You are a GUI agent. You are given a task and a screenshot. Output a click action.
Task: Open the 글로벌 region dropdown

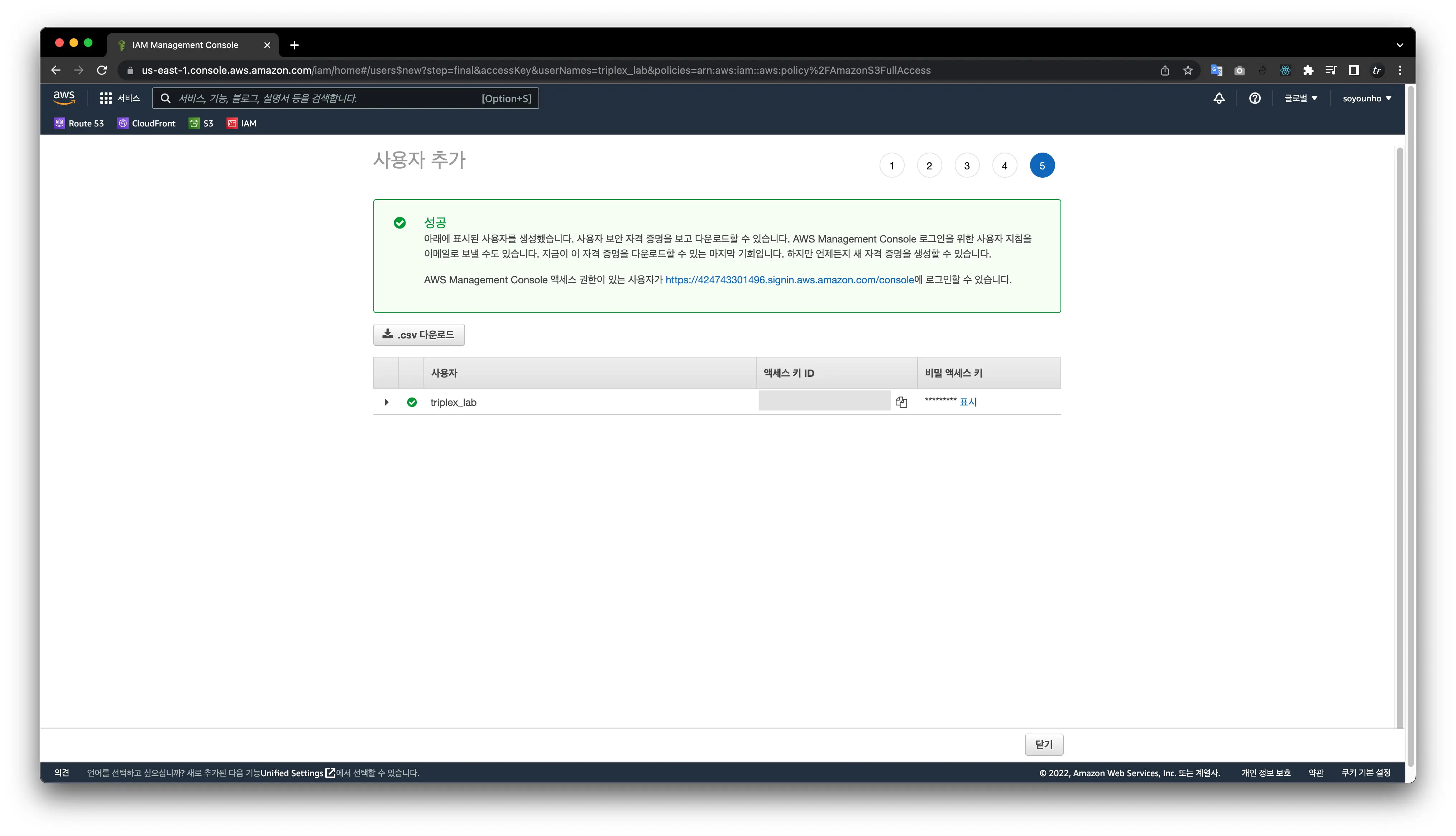coord(1301,98)
